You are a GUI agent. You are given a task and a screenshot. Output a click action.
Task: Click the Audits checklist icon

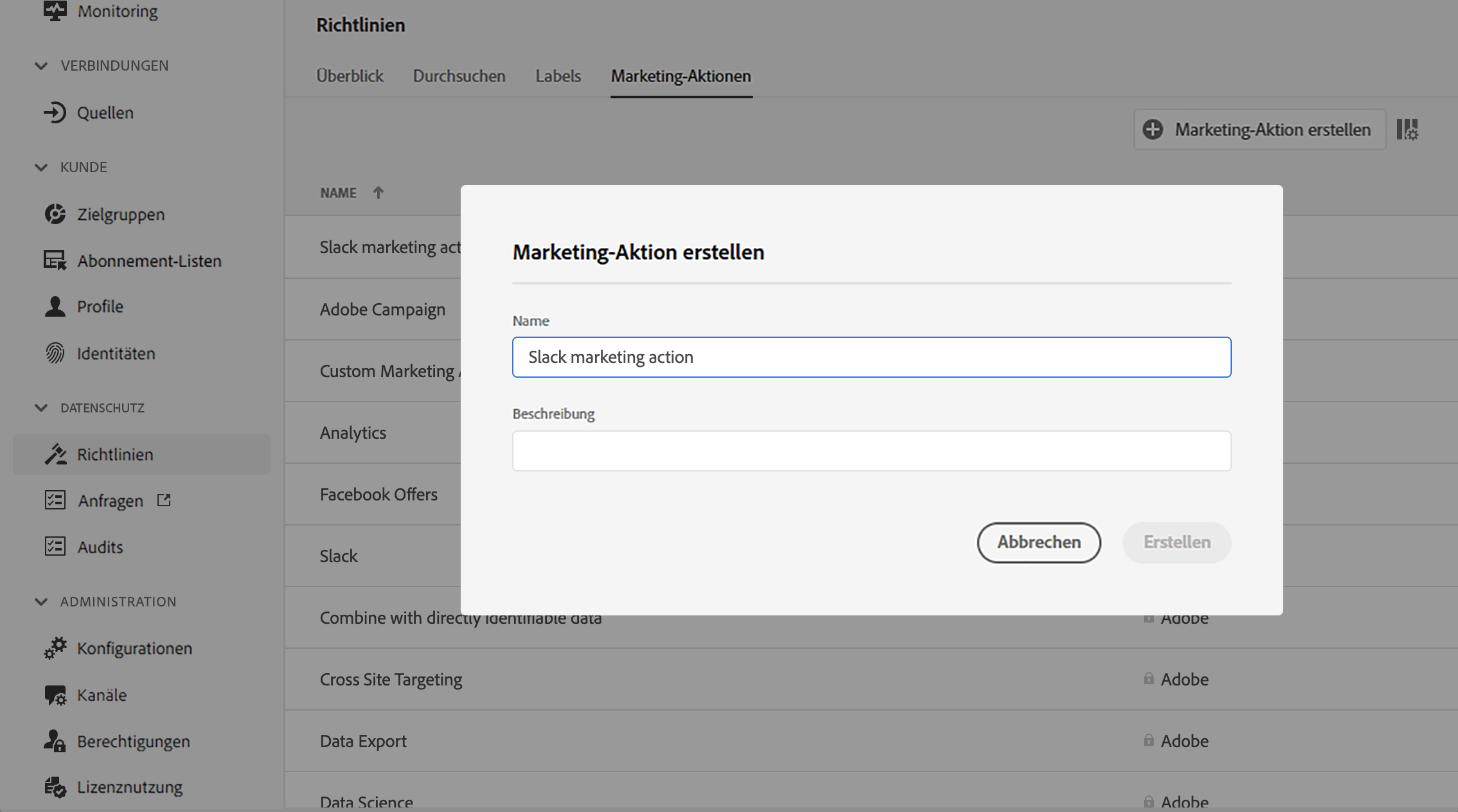(55, 547)
